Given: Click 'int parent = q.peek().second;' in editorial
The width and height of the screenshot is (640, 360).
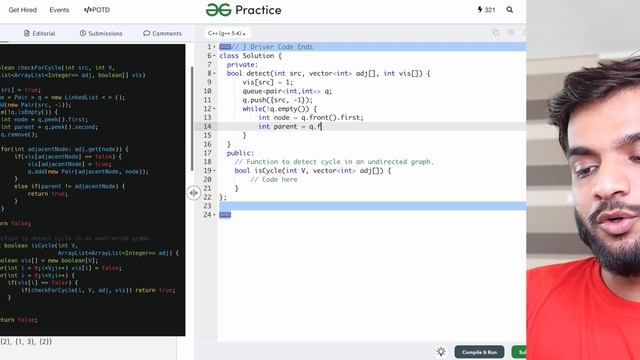Looking at the screenshot, I should coord(49,127).
